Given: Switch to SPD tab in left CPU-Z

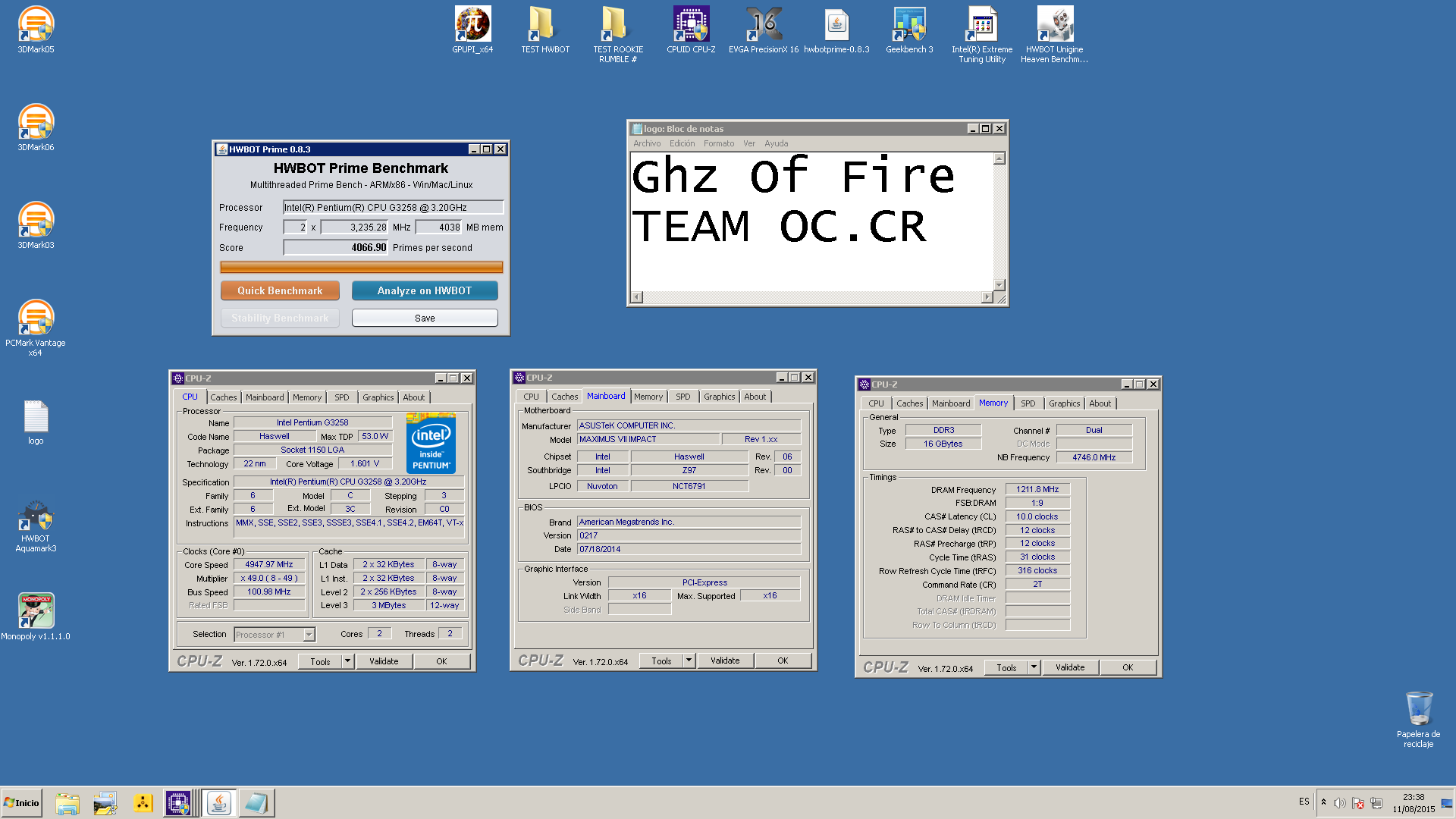Looking at the screenshot, I should (x=342, y=397).
